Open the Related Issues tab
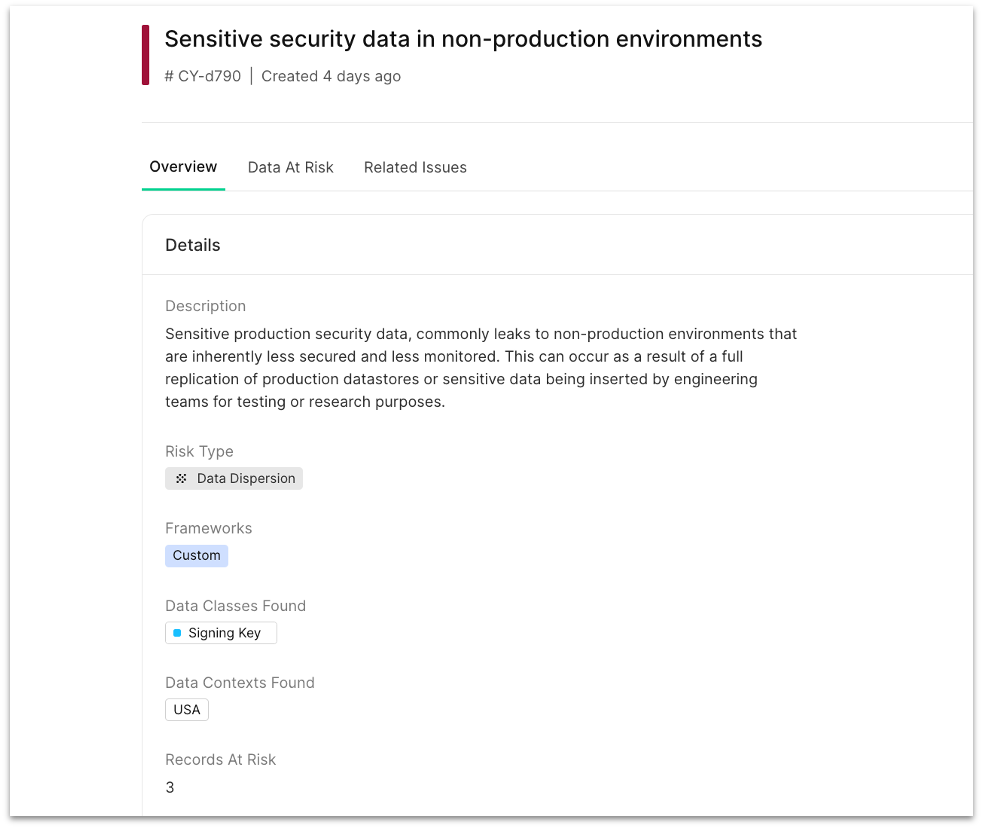The image size is (982, 828). pyautogui.click(x=415, y=167)
